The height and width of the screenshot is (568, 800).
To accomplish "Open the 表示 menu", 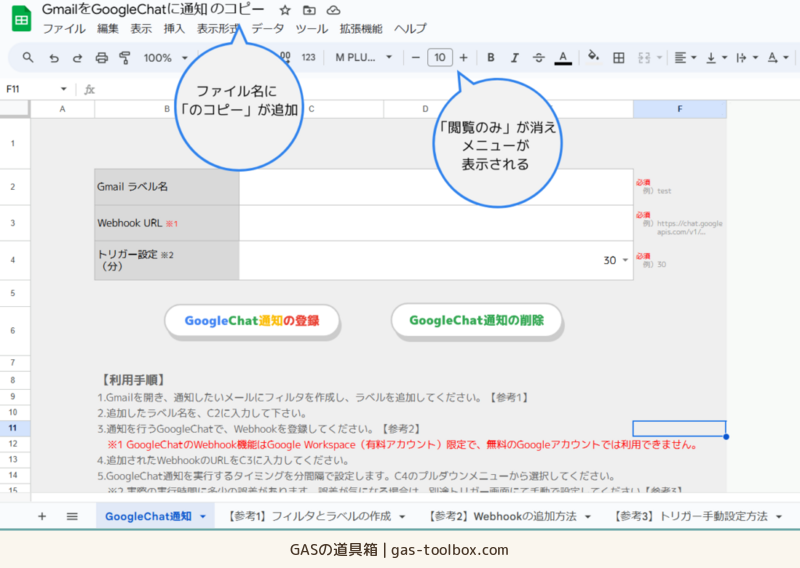I will coord(141,29).
